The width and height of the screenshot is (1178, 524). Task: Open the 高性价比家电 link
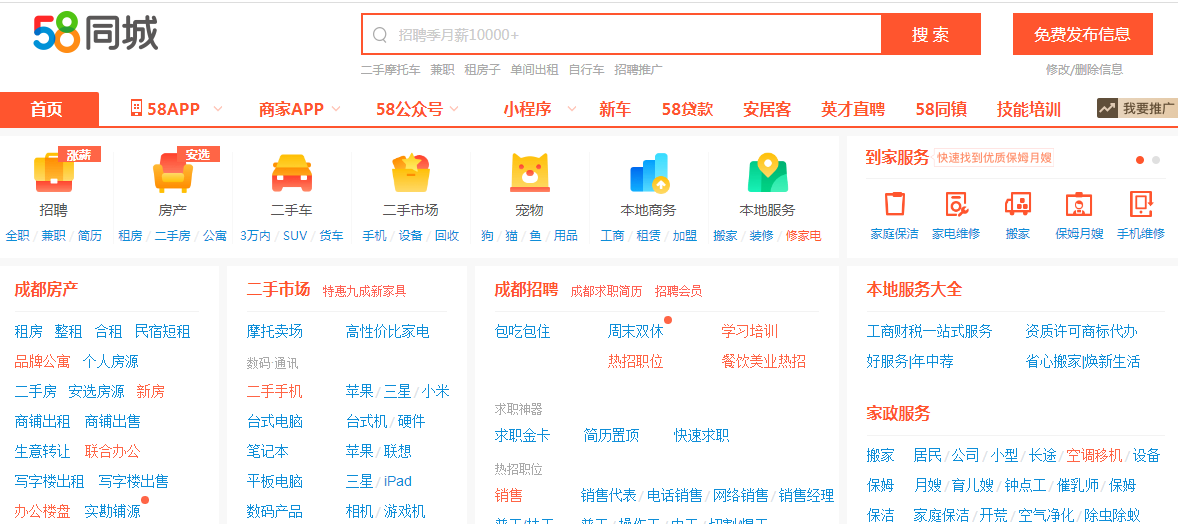click(x=388, y=332)
